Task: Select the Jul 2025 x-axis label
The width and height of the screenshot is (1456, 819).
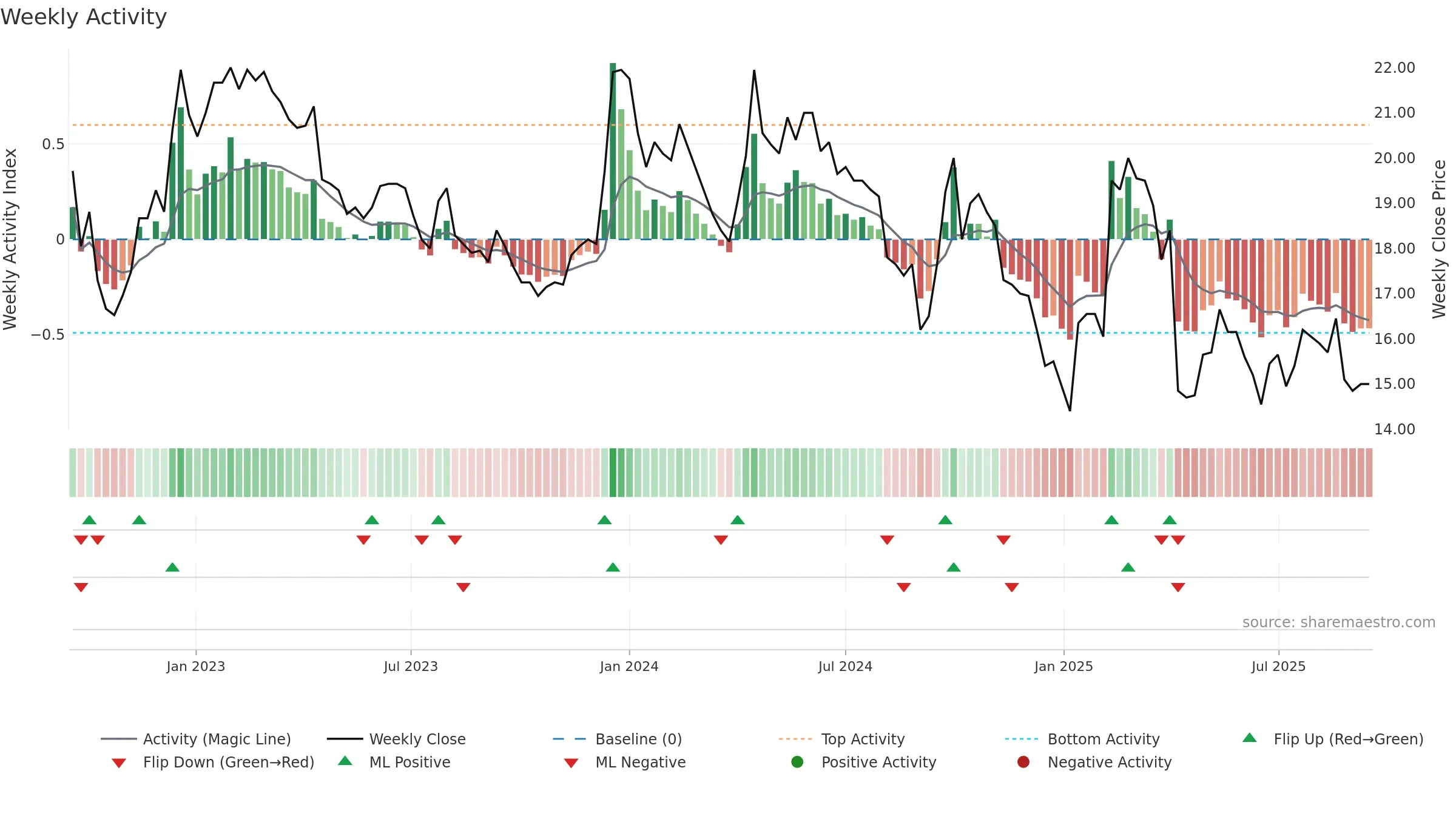Action: coord(1278,666)
